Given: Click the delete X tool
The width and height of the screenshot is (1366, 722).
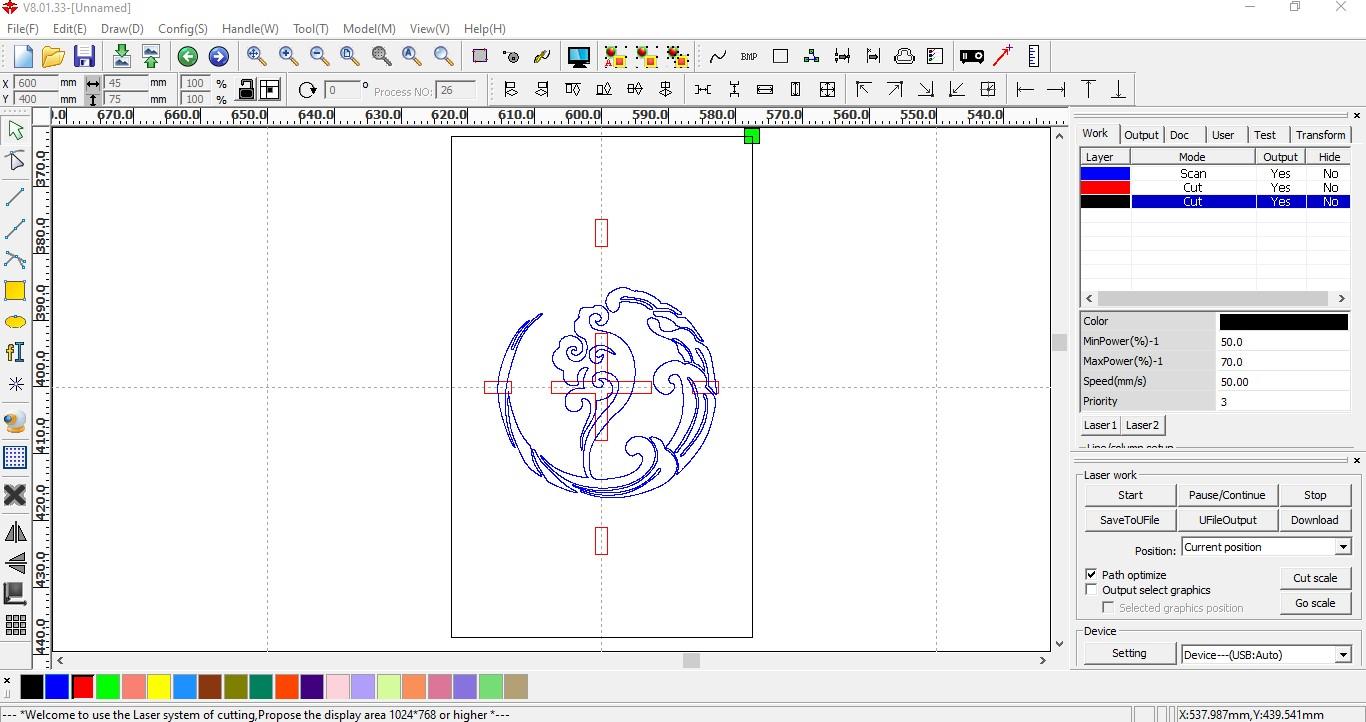Looking at the screenshot, I should [x=15, y=495].
